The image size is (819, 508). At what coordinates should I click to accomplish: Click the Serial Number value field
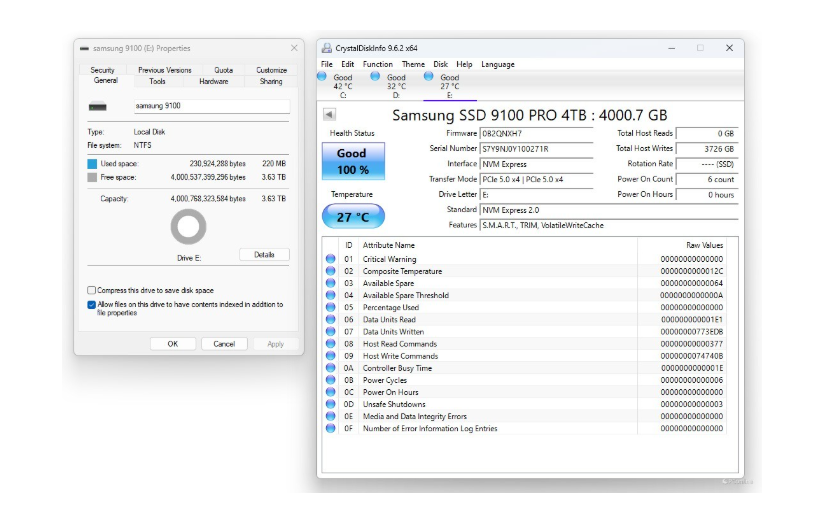pyautogui.click(x=536, y=149)
